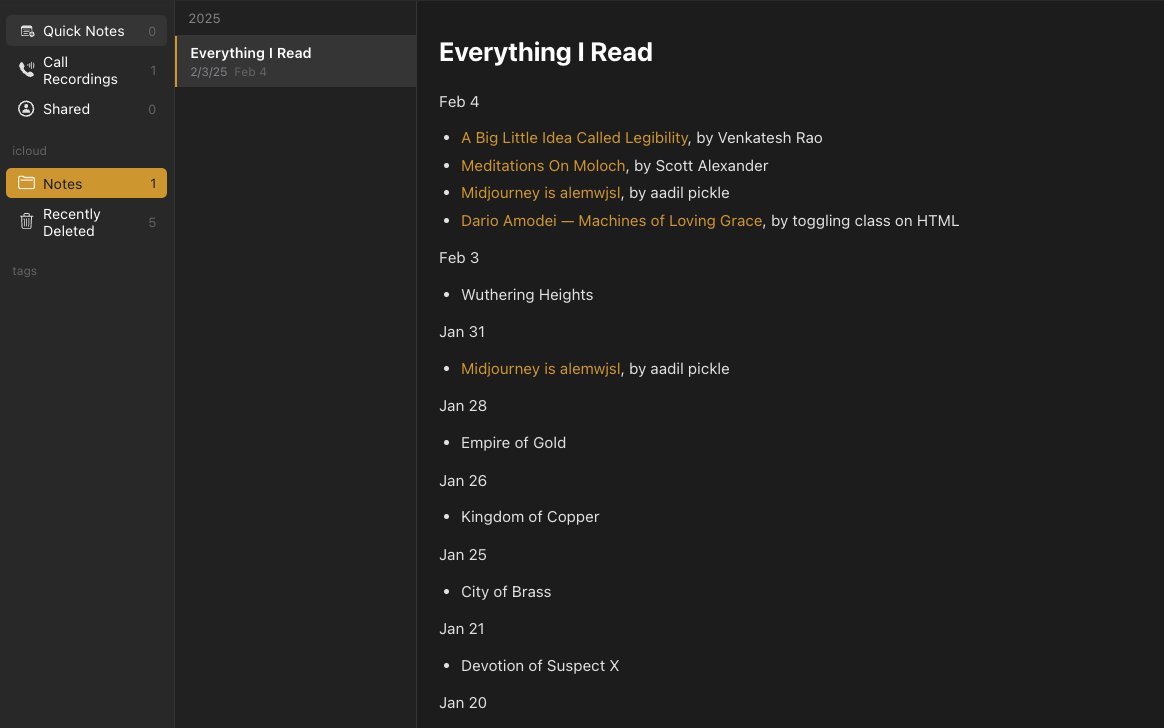1164x728 pixels.
Task: Open the Meditations On Moloch link
Action: pyautogui.click(x=543, y=165)
